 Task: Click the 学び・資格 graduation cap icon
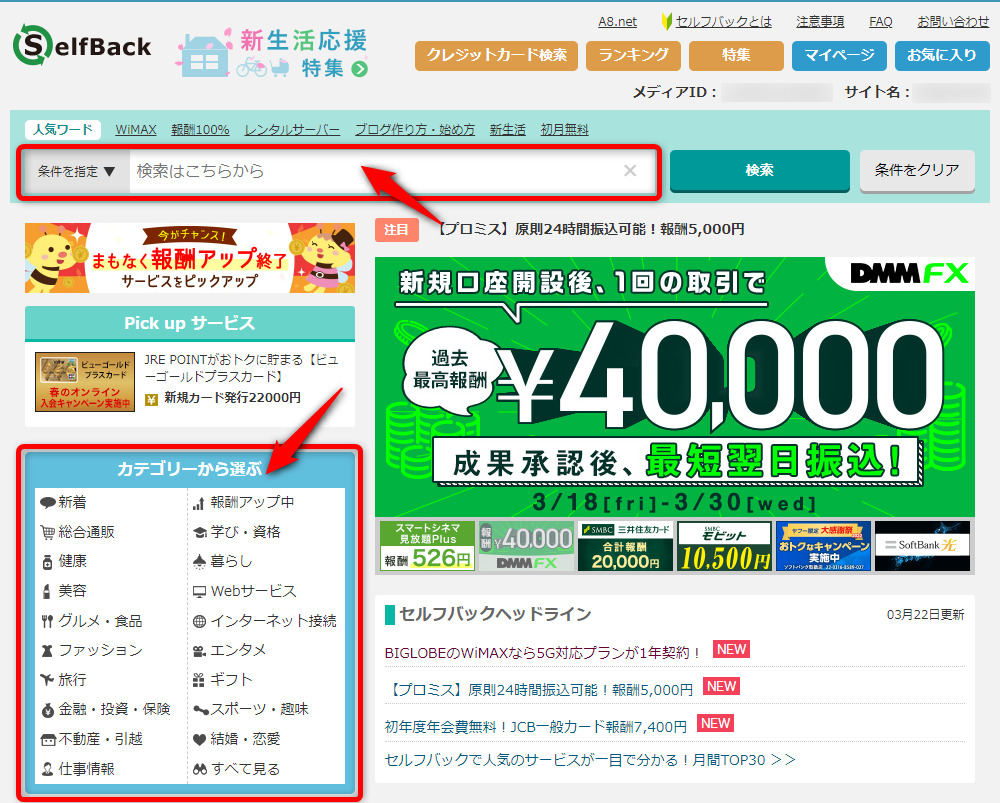(200, 532)
